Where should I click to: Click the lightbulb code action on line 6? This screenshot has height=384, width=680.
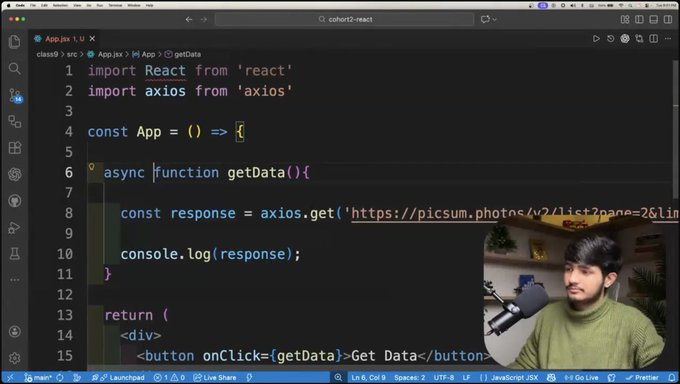[92, 167]
